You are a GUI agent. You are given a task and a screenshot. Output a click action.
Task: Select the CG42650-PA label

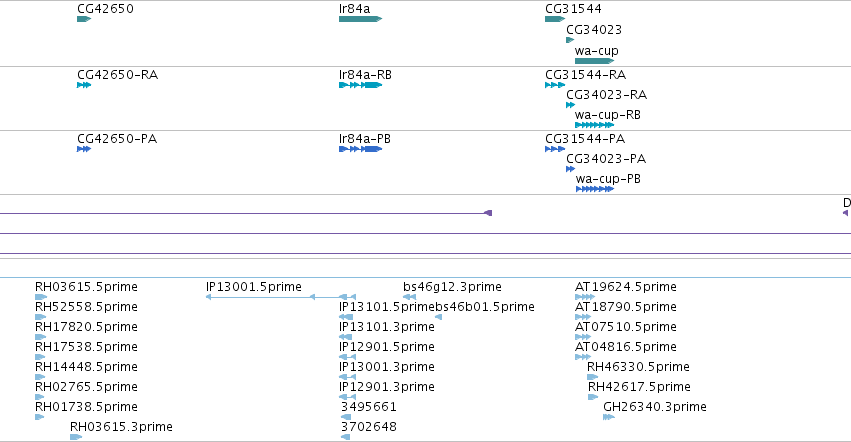tap(117, 138)
